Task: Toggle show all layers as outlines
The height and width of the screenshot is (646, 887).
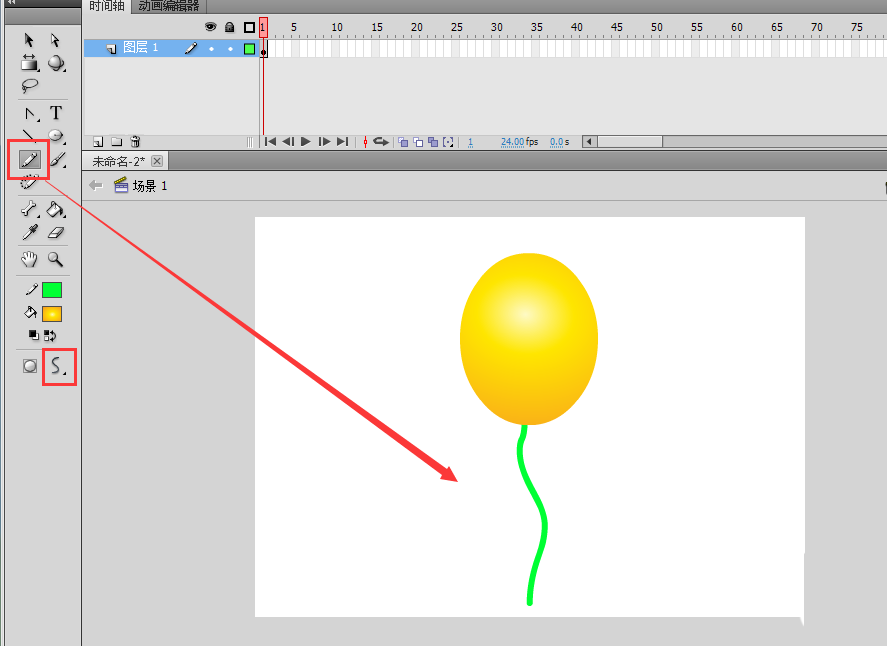Action: tap(249, 27)
